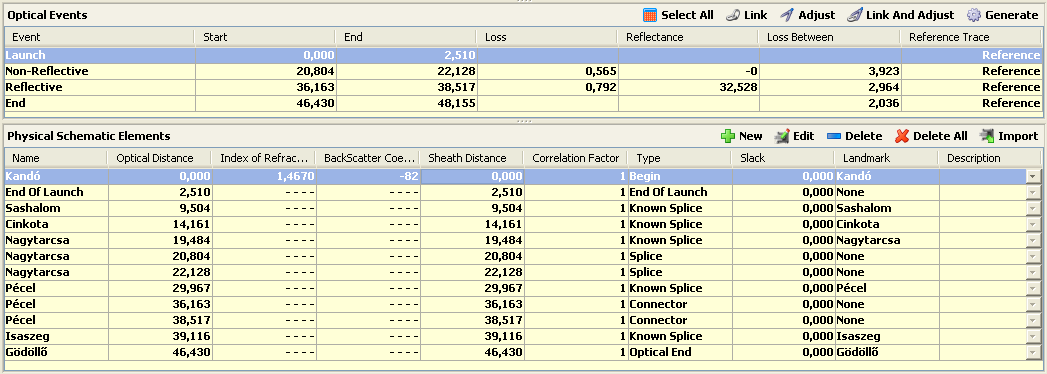Select the Reflective optical event row
Screen dimensions: 1047x374
tap(523, 87)
